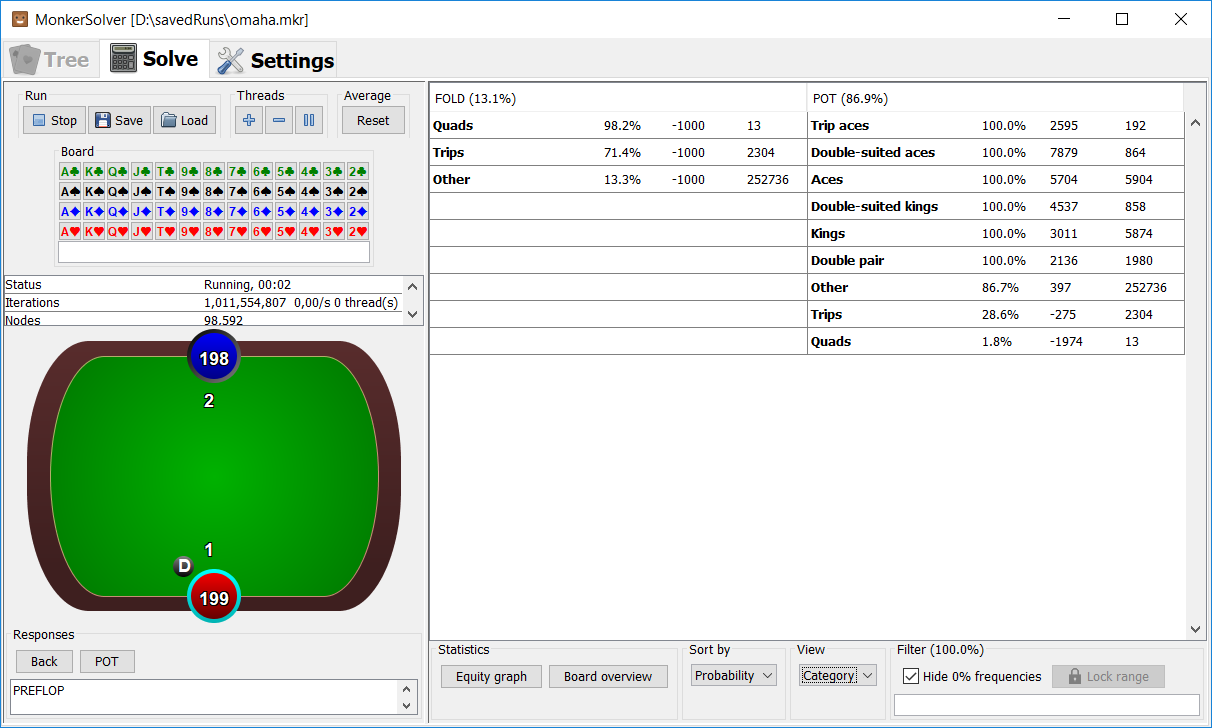This screenshot has height=728, width=1212.
Task: Toggle the six of hearts card
Action: 262,231
